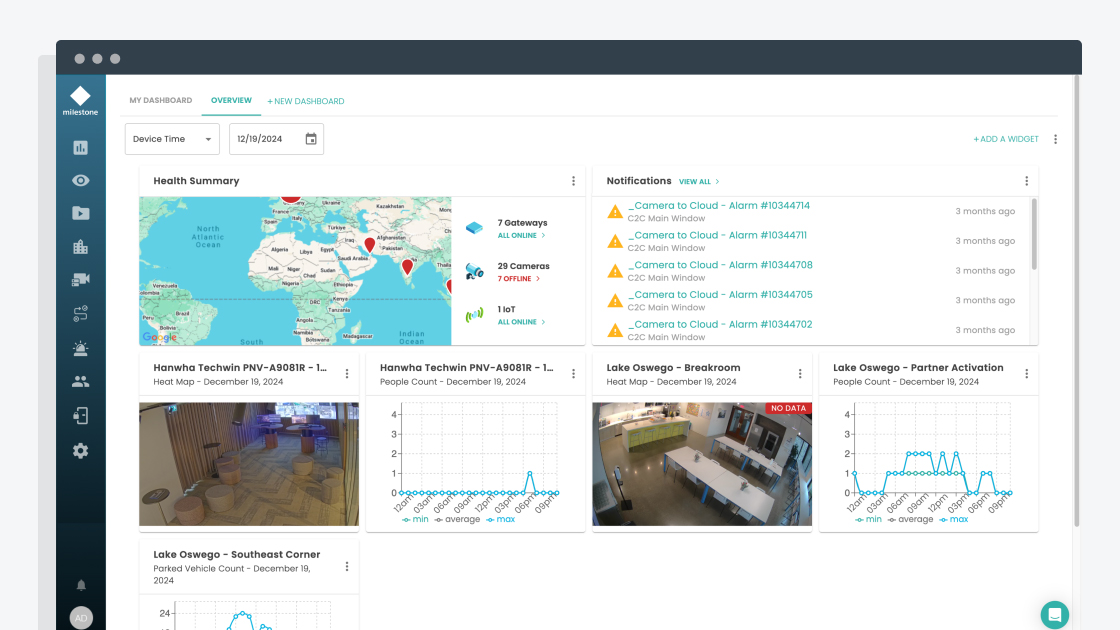This screenshot has width=1120, height=630.
Task: Click the Breakroom camera heat map thumbnail
Action: click(x=702, y=464)
